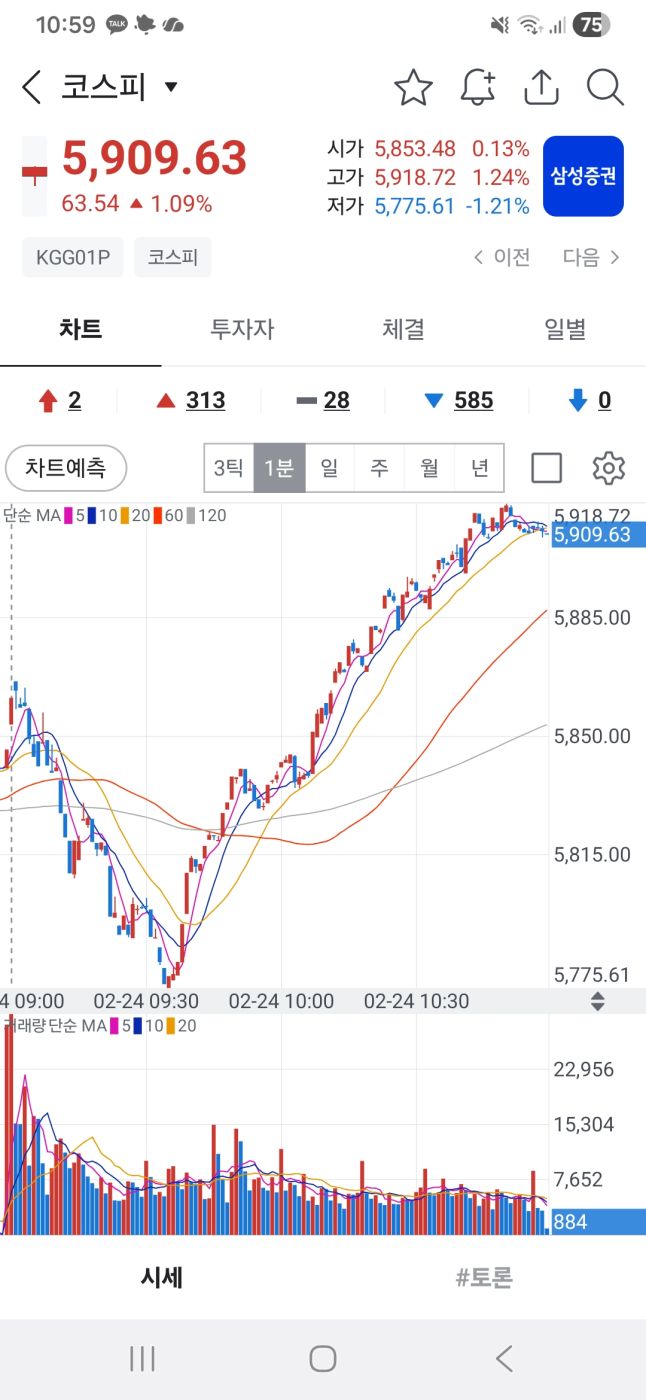Go to next index with 다음
Screen dimensions: 646x1400
point(591,258)
